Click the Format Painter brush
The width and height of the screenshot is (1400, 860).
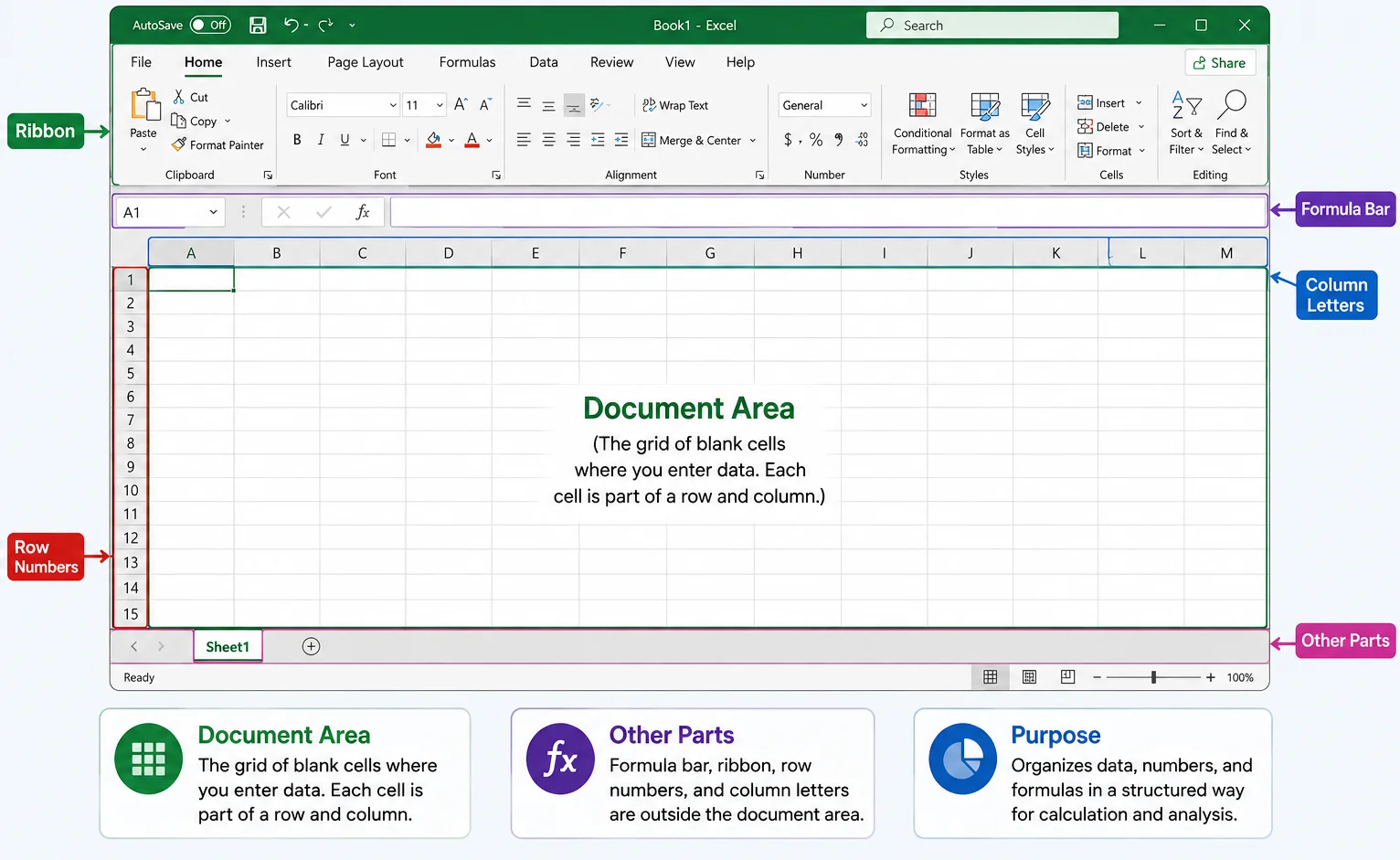pyautogui.click(x=179, y=144)
